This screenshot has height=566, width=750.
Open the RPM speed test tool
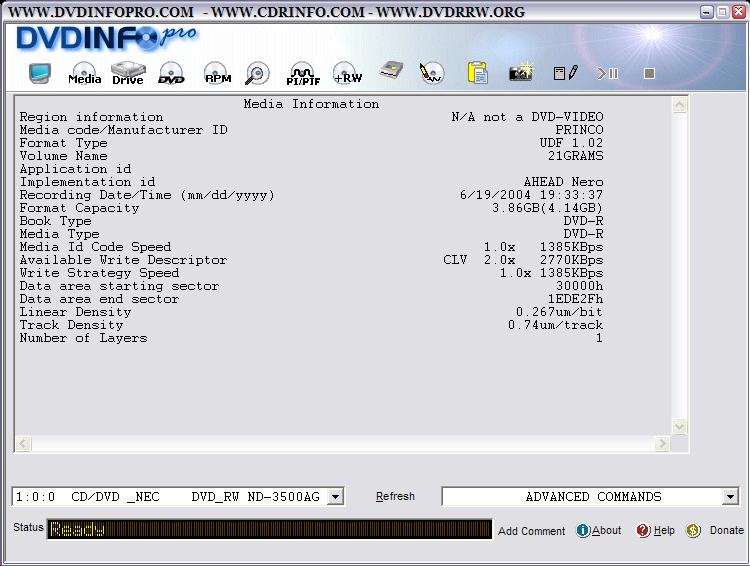coord(217,74)
